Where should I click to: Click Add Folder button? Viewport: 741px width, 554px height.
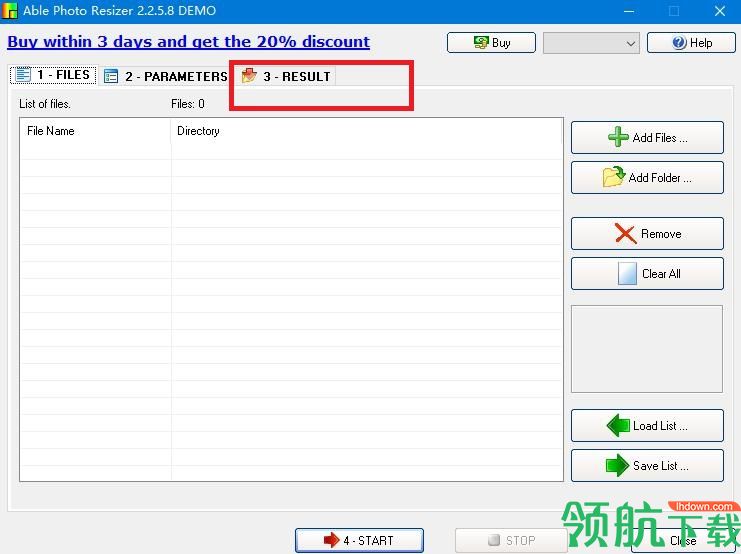[647, 178]
